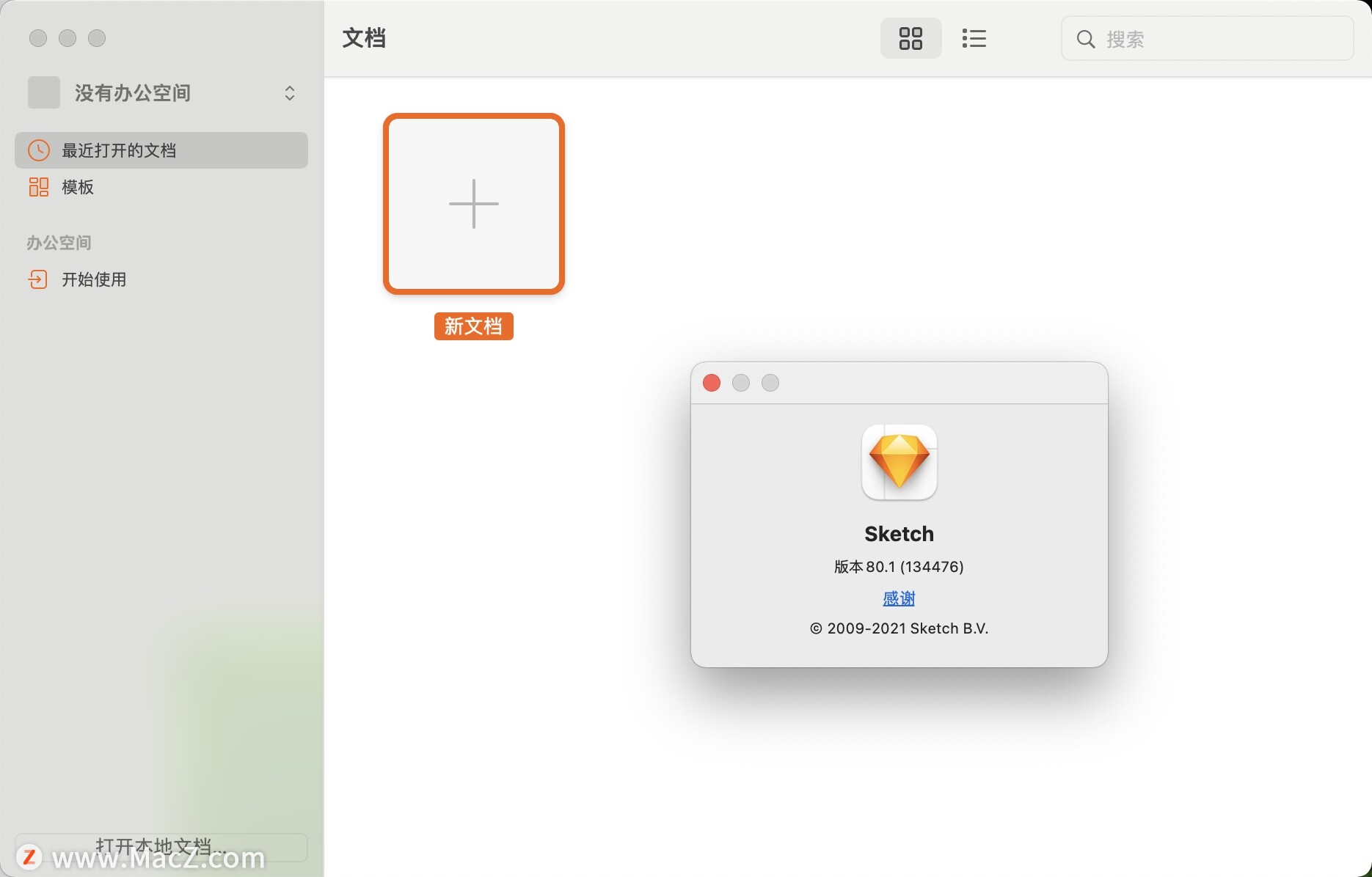Select recently opened documents in sidebar
This screenshot has height=877, width=1372.
point(161,150)
